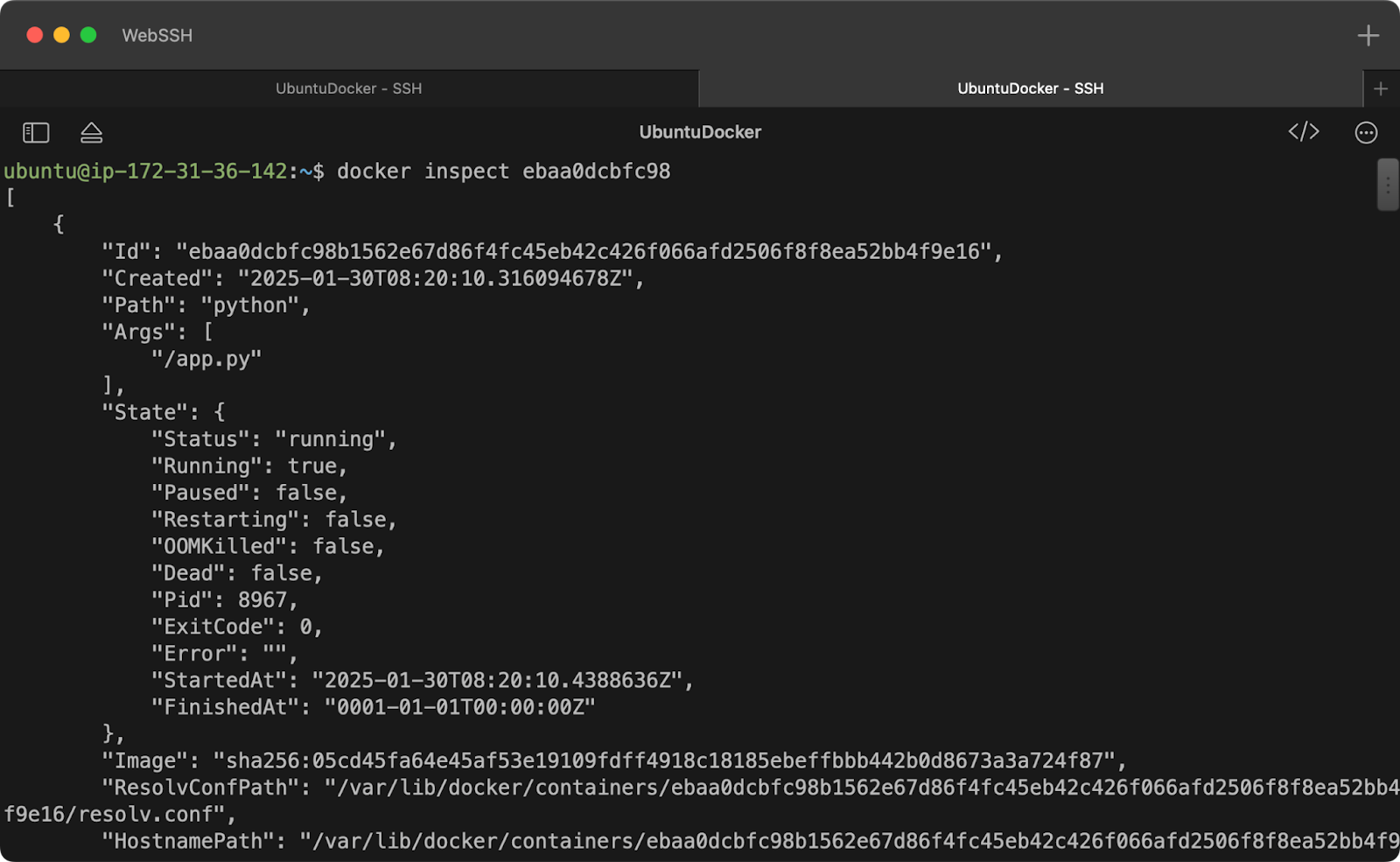Click the eject disconnect icon
The height and width of the screenshot is (862, 1400).
click(92, 132)
